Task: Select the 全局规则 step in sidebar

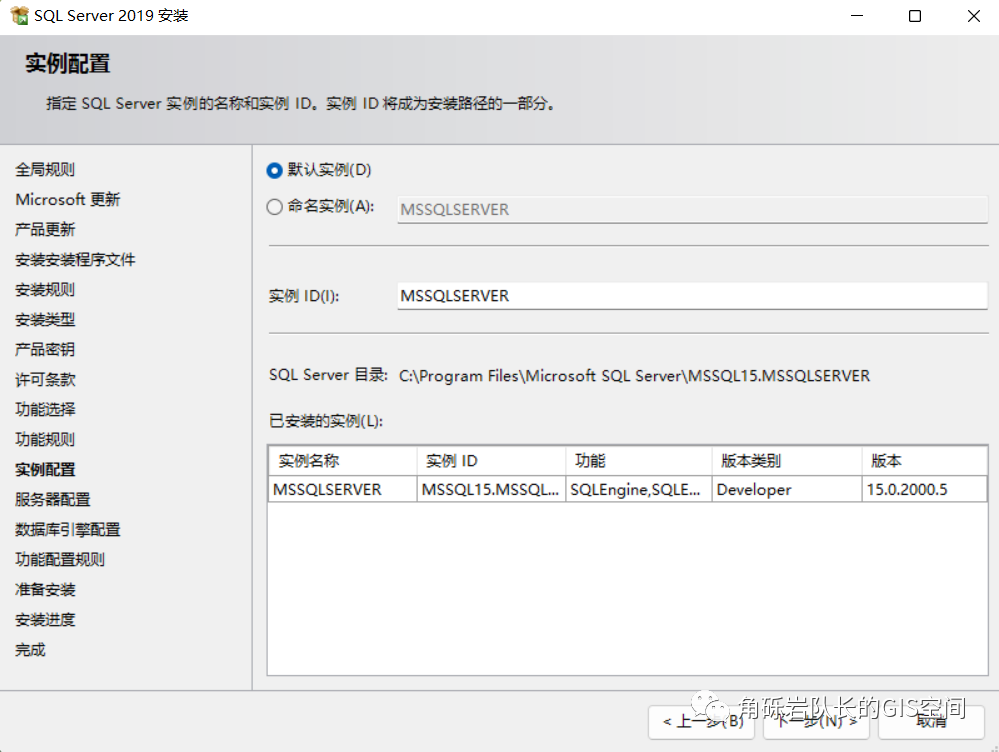Action: [x=45, y=168]
